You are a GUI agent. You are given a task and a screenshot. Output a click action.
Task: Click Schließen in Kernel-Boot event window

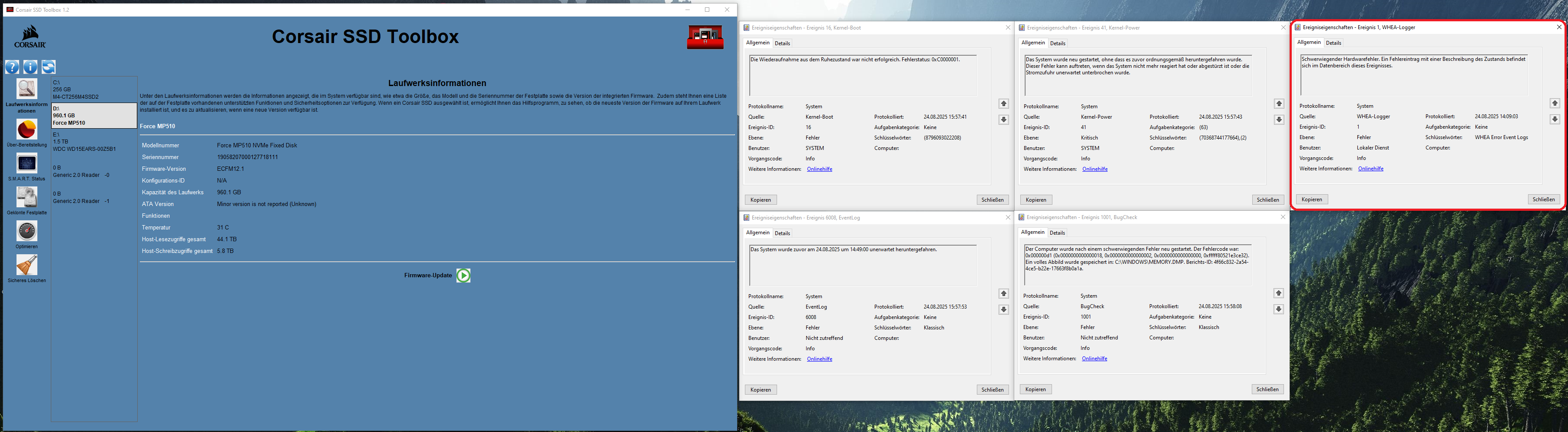pyautogui.click(x=993, y=200)
